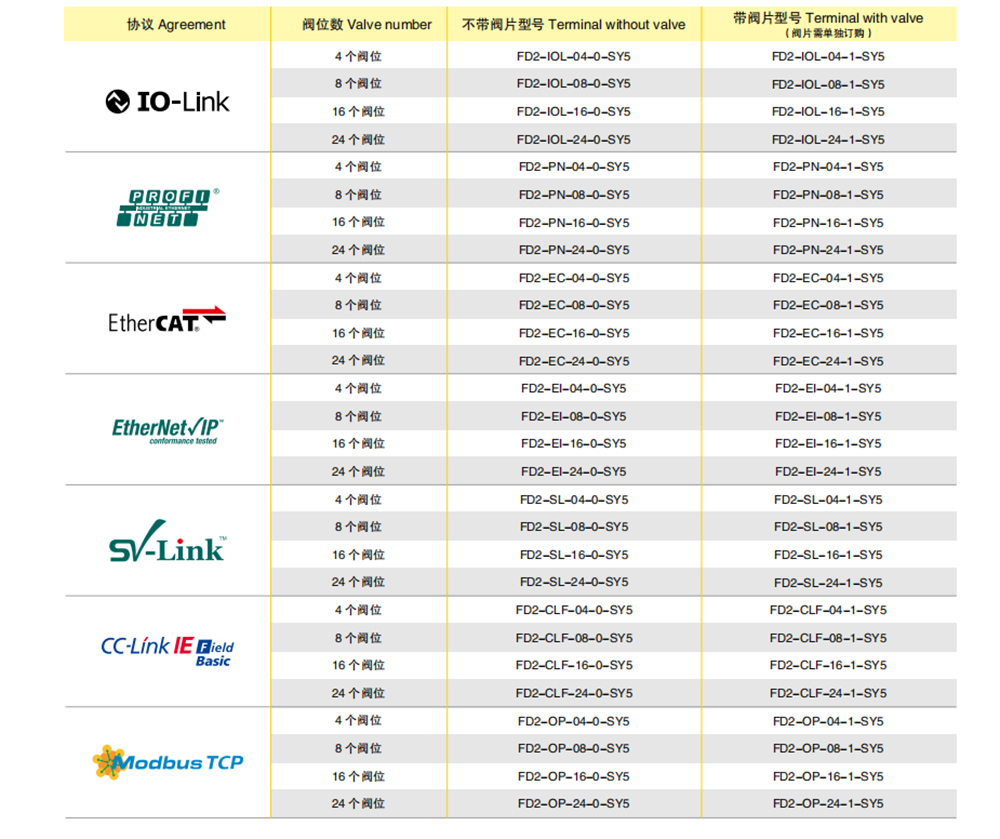Click the IO-Link logo
The width and height of the screenshot is (1000, 839).
click(167, 101)
